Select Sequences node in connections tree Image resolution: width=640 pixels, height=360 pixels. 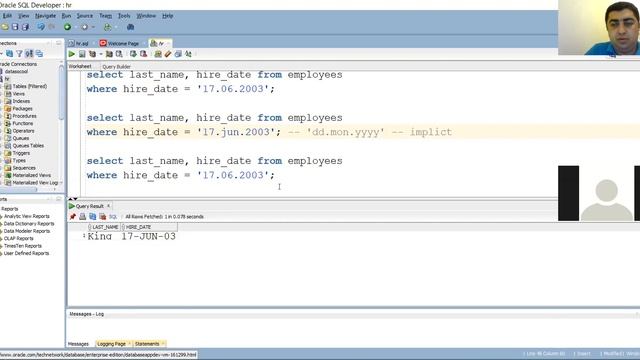coord(24,168)
